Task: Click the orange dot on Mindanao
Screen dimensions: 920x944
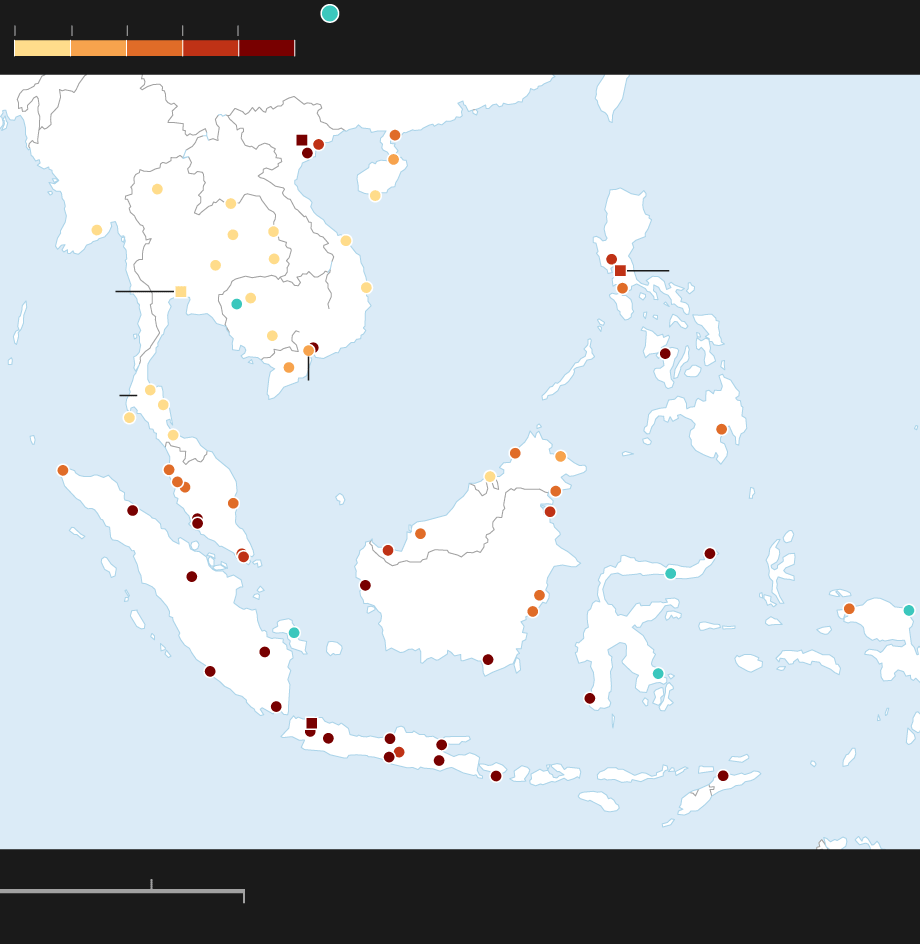Action: [x=721, y=429]
